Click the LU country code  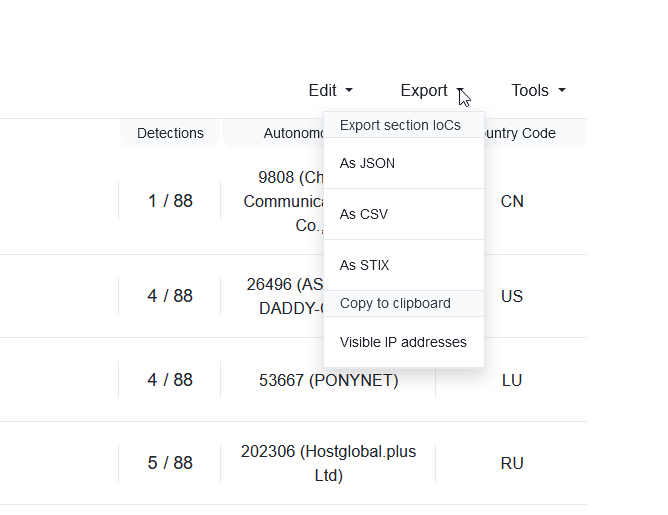coord(512,380)
